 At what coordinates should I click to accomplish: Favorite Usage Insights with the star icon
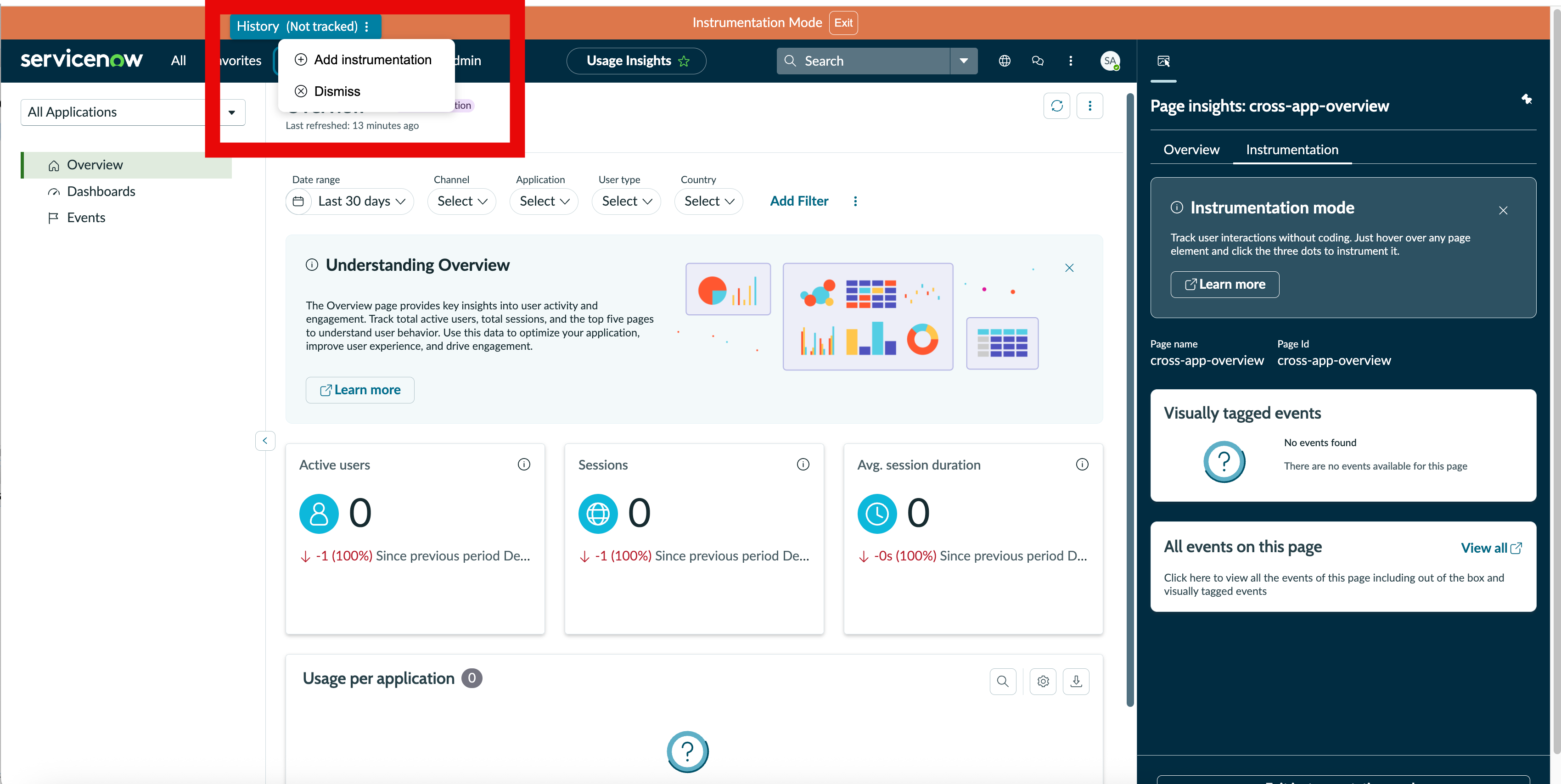pos(684,61)
